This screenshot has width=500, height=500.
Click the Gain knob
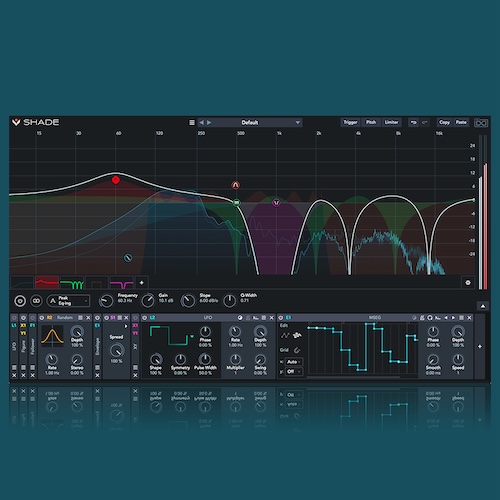148,301
